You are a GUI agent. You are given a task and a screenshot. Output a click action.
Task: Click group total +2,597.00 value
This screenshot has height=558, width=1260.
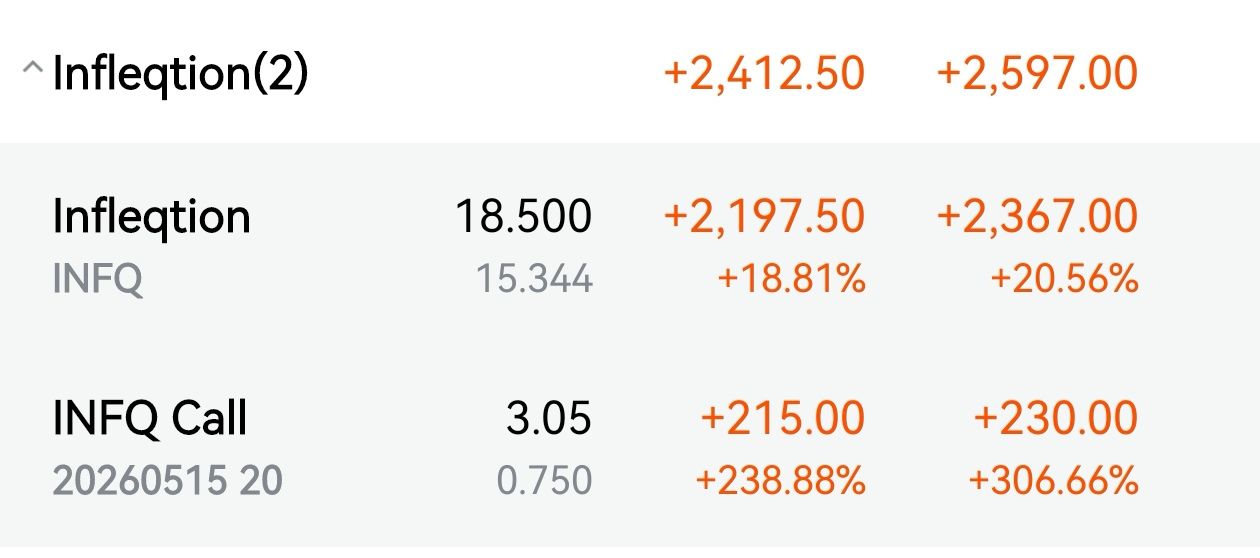1037,74
